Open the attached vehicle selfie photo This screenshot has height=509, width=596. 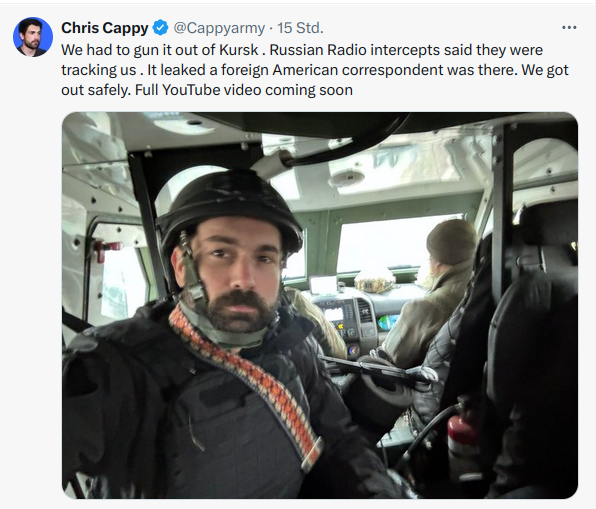pos(320,305)
